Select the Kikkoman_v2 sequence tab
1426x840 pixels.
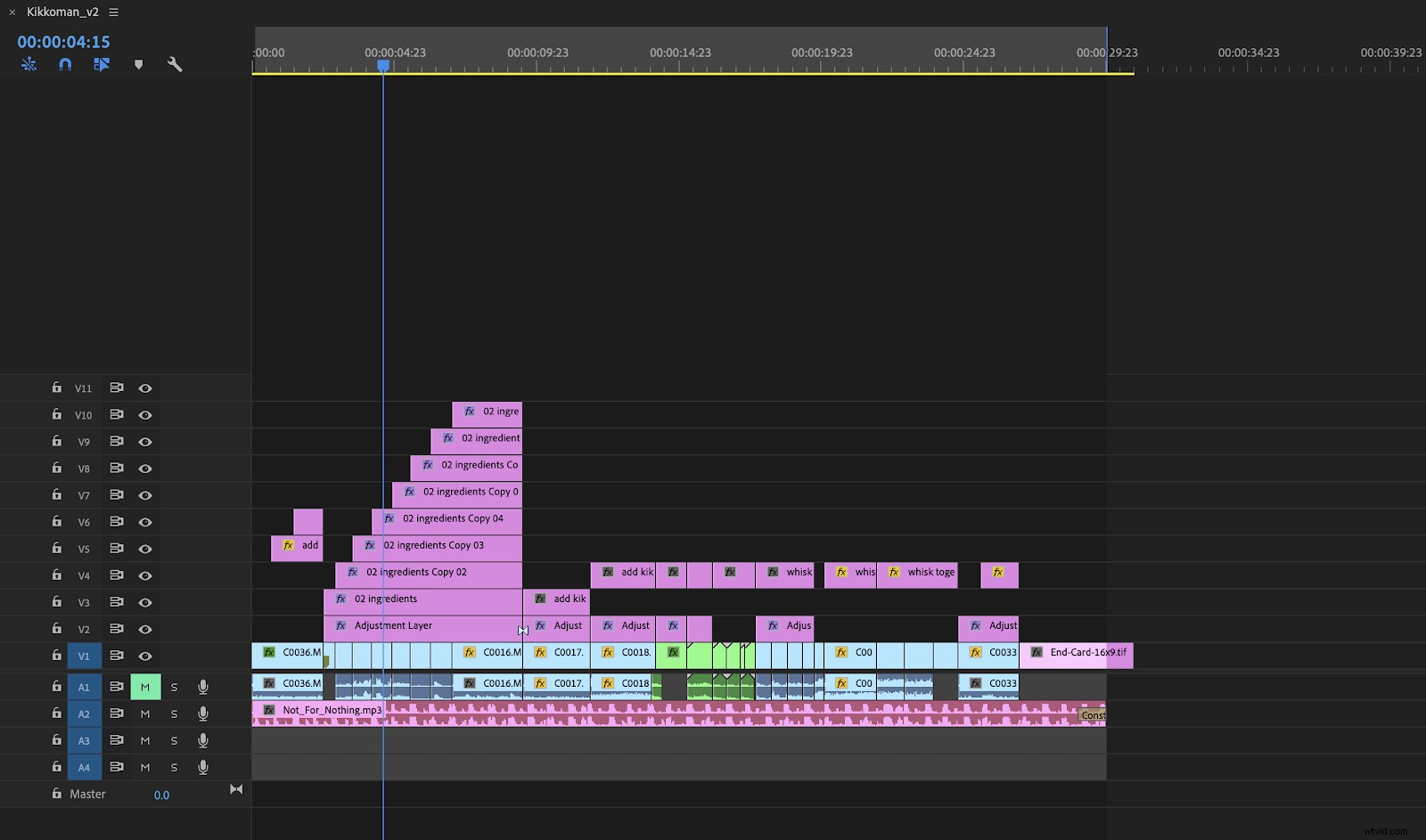click(62, 12)
